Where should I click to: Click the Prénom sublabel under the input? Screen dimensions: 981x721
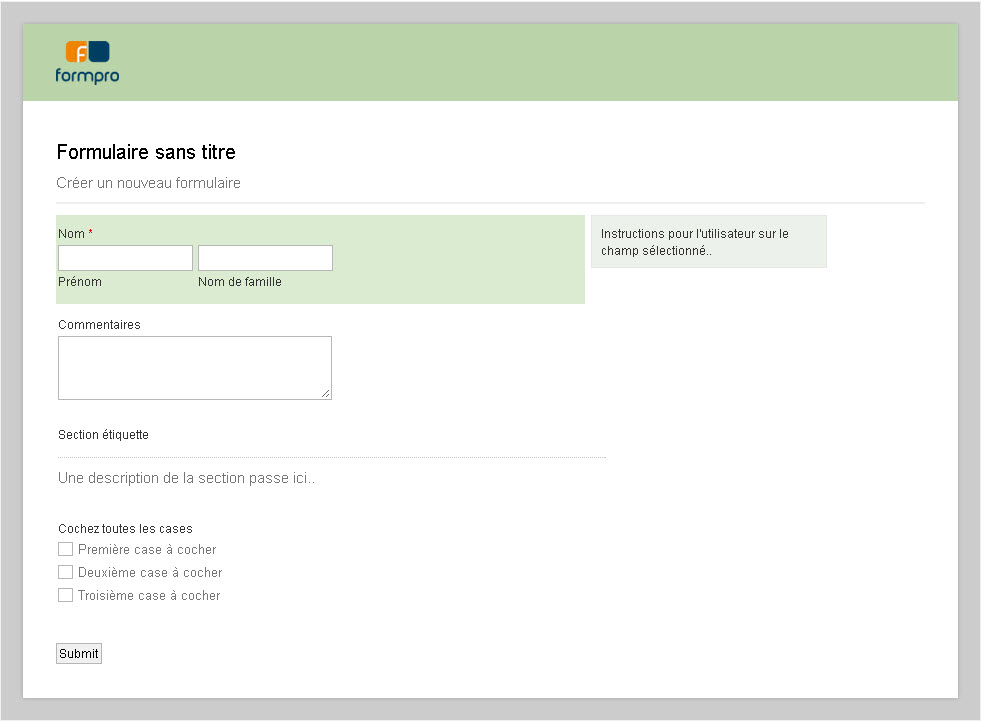tap(80, 282)
